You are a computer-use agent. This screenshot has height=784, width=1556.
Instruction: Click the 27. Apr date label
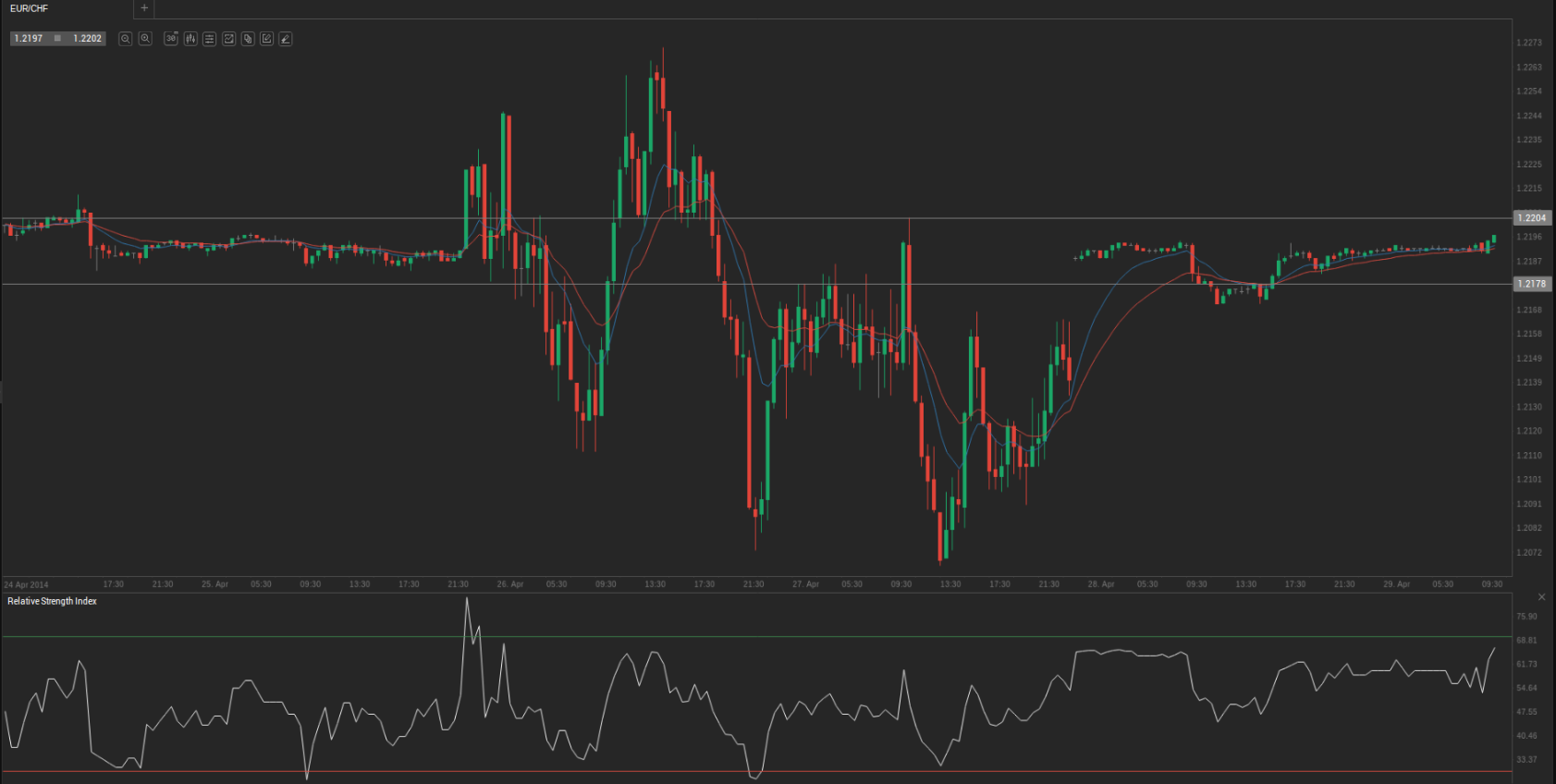coord(805,584)
